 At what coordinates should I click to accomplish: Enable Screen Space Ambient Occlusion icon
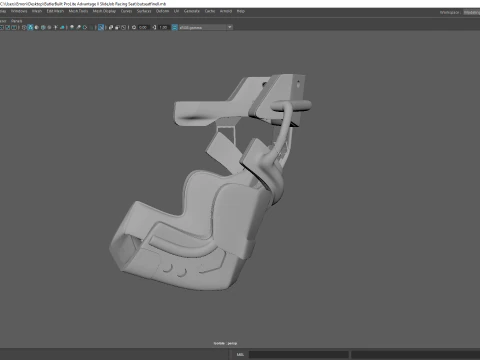72,27
